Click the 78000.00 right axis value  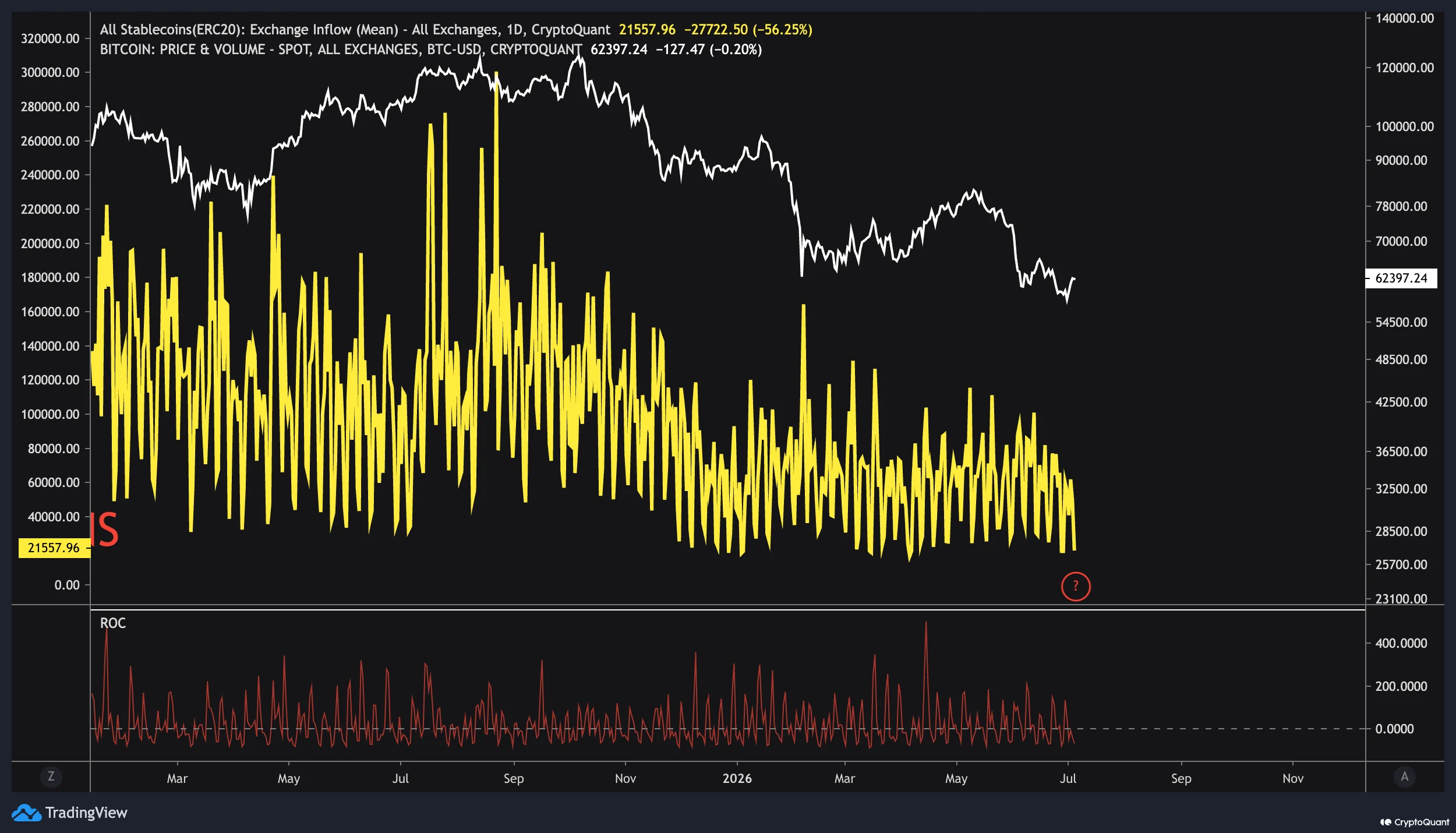[1401, 206]
